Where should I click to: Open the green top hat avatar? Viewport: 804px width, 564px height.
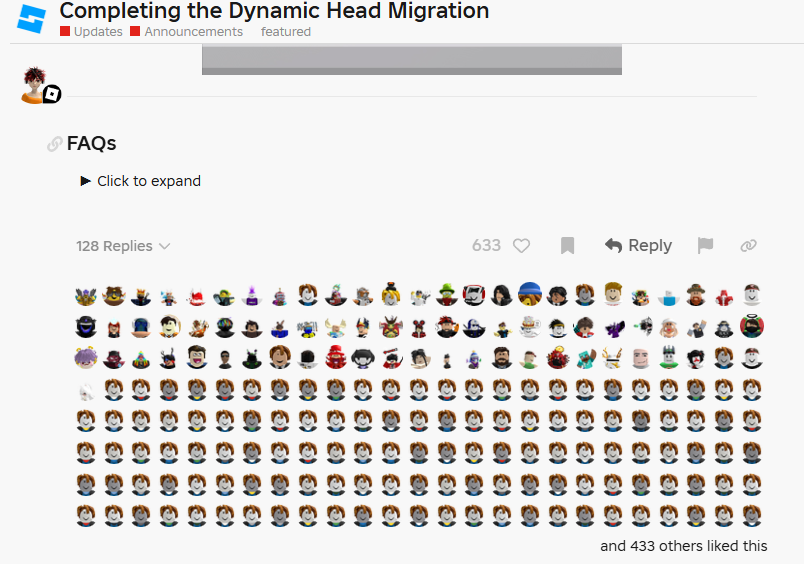447,295
